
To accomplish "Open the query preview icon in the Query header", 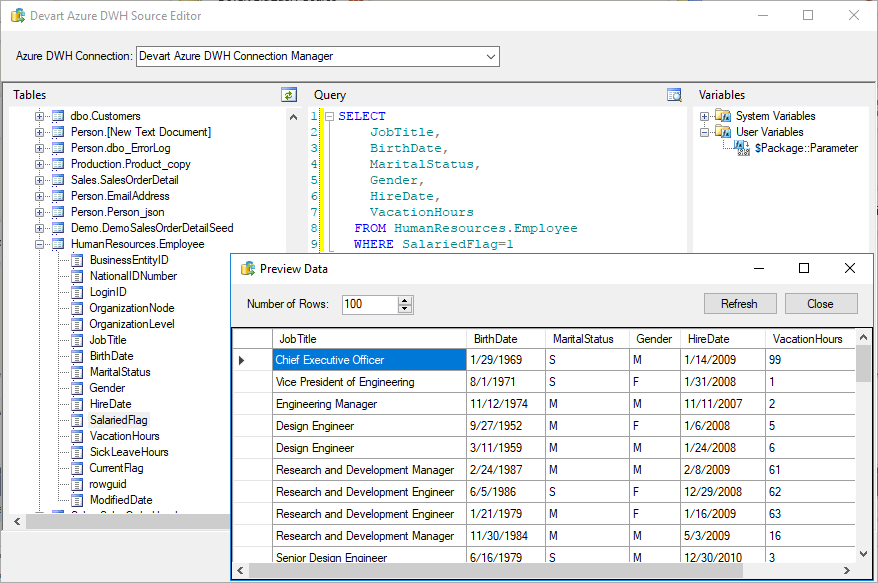I will click(674, 94).
